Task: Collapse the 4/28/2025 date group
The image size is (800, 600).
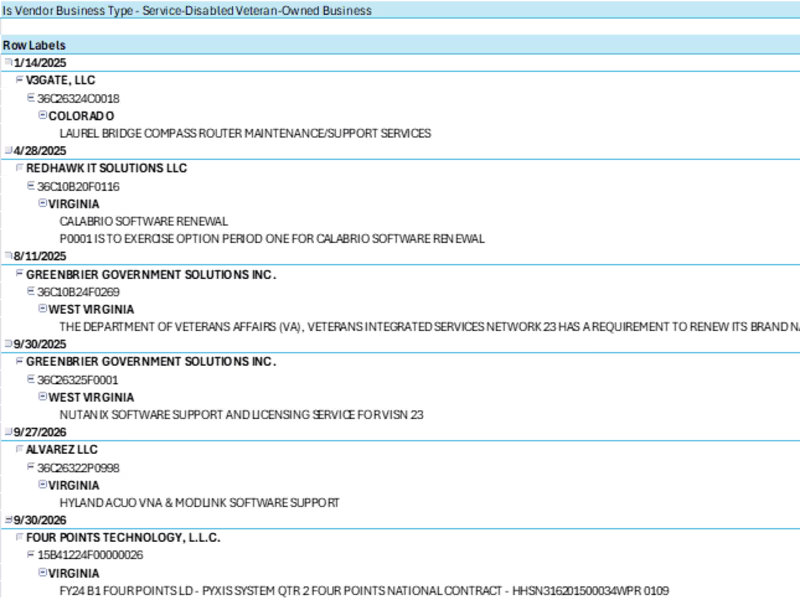Action: tap(8, 150)
